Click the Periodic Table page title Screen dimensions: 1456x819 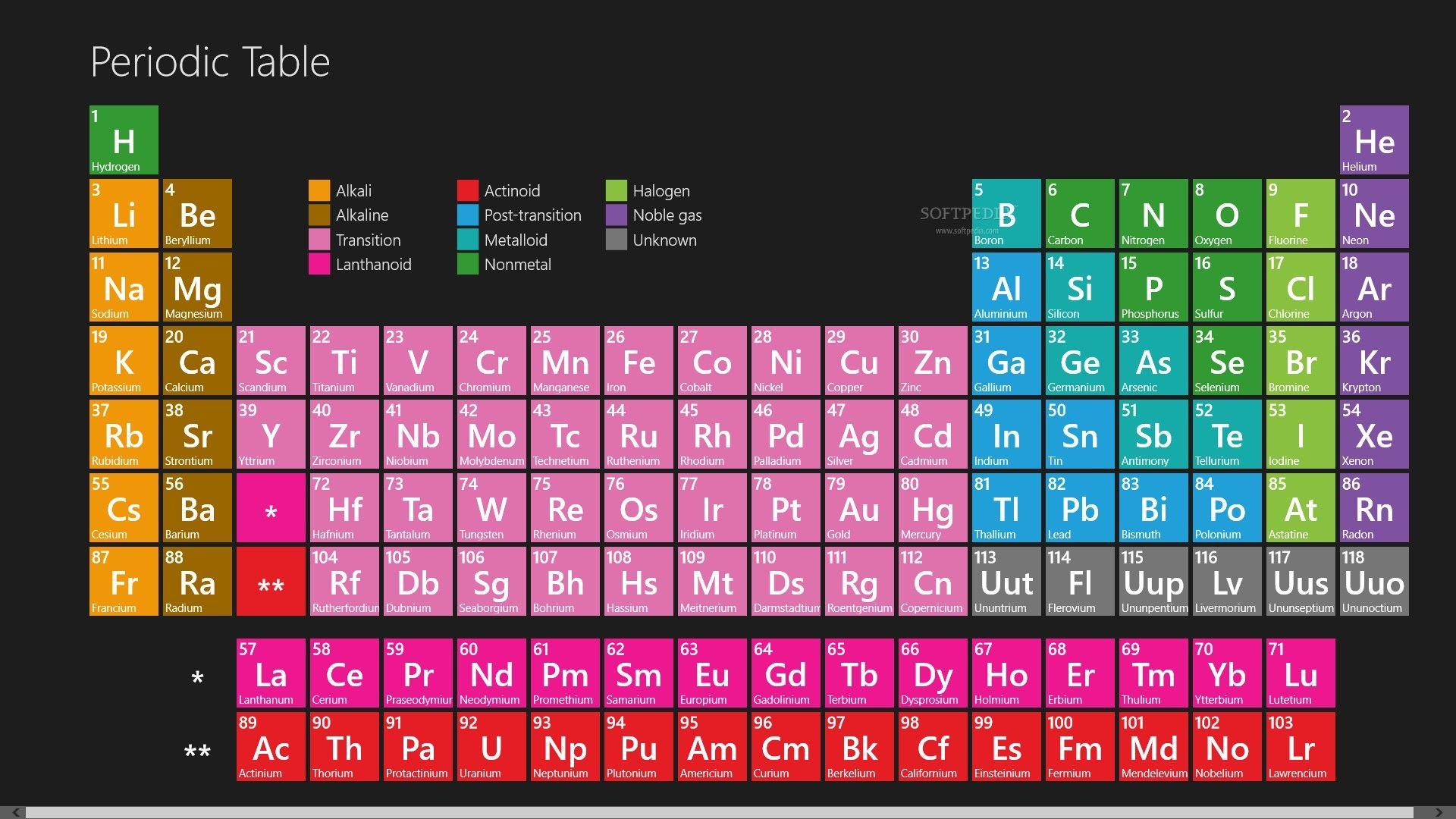pos(210,61)
